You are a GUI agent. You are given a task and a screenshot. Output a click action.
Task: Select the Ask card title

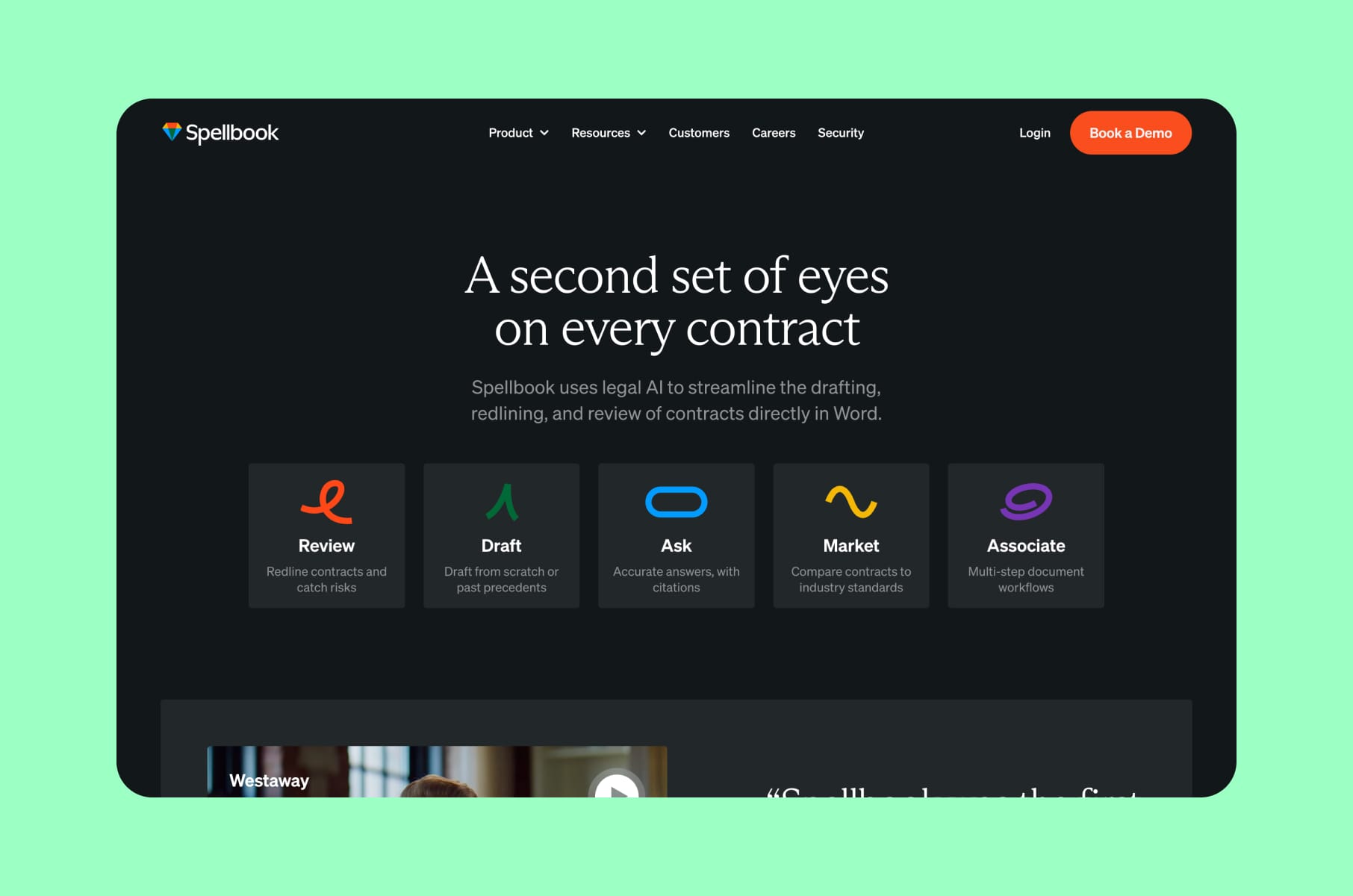[676, 546]
